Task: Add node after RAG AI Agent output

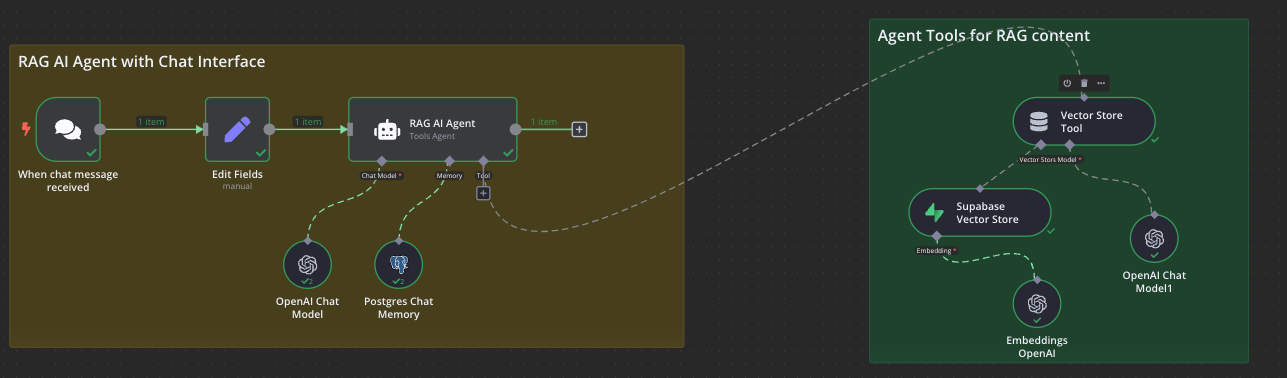Action: tap(580, 129)
